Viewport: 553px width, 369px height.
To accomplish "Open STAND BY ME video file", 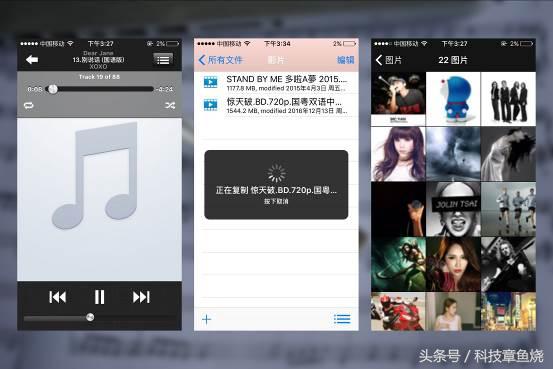I will tap(276, 83).
